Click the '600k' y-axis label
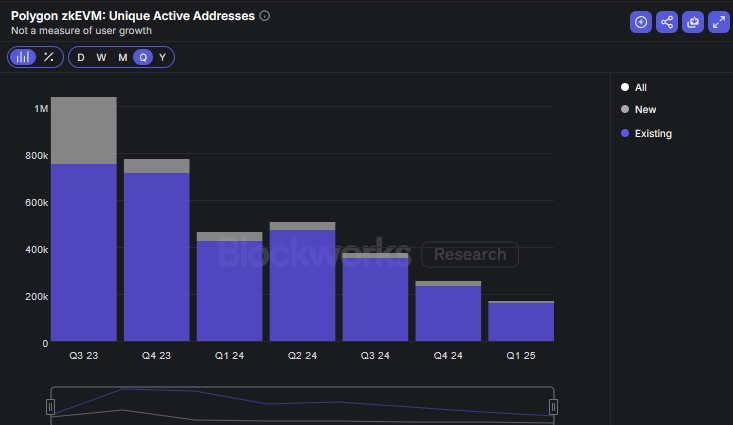The image size is (733, 425). point(36,202)
